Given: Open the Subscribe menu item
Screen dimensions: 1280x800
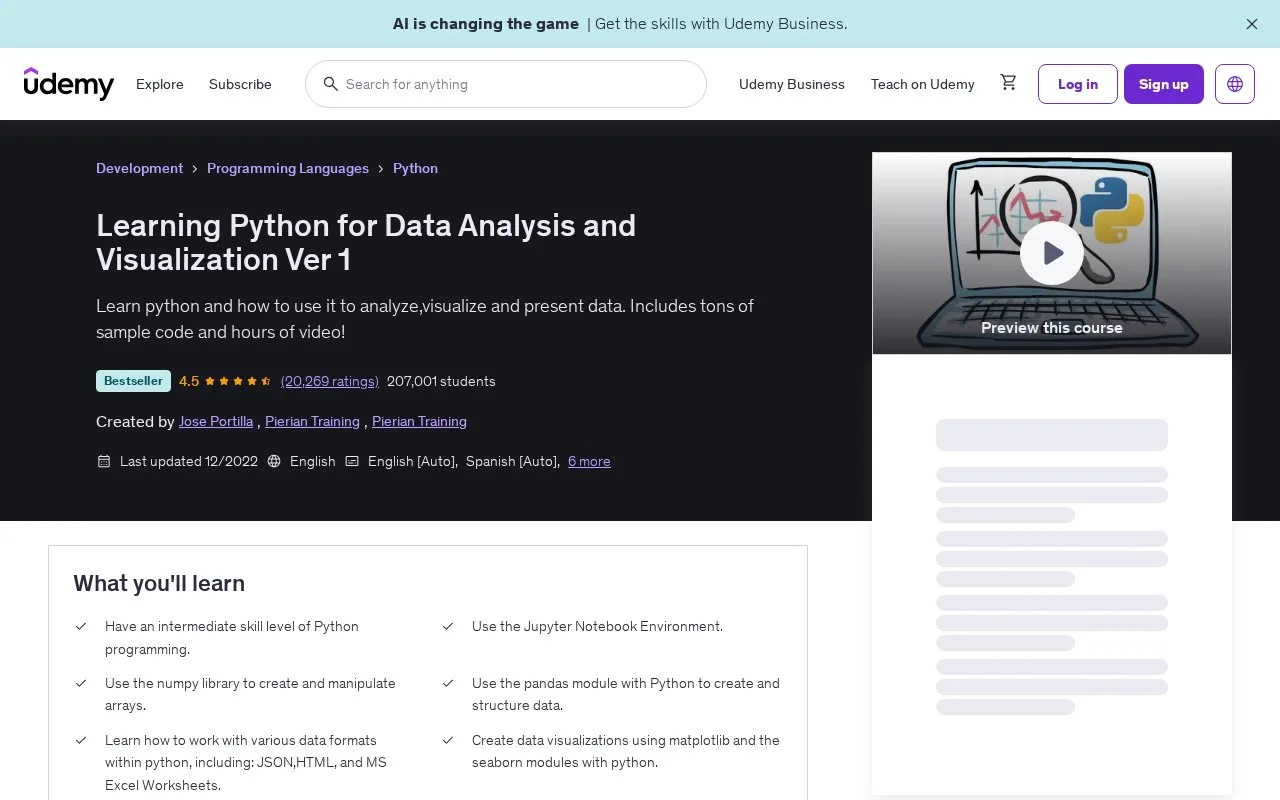Looking at the screenshot, I should click(240, 84).
